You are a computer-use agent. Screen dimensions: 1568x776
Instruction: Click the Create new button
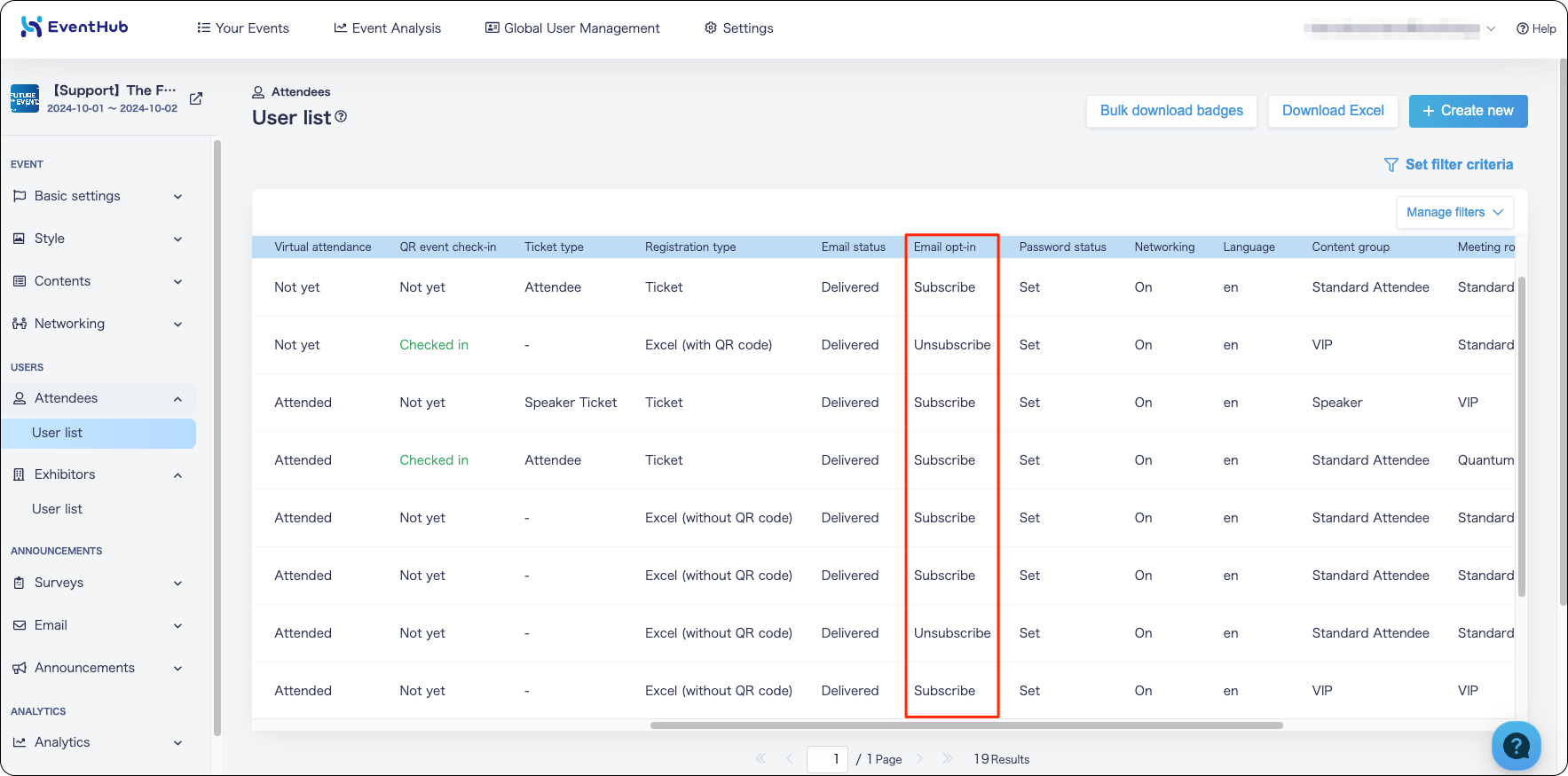1468,111
